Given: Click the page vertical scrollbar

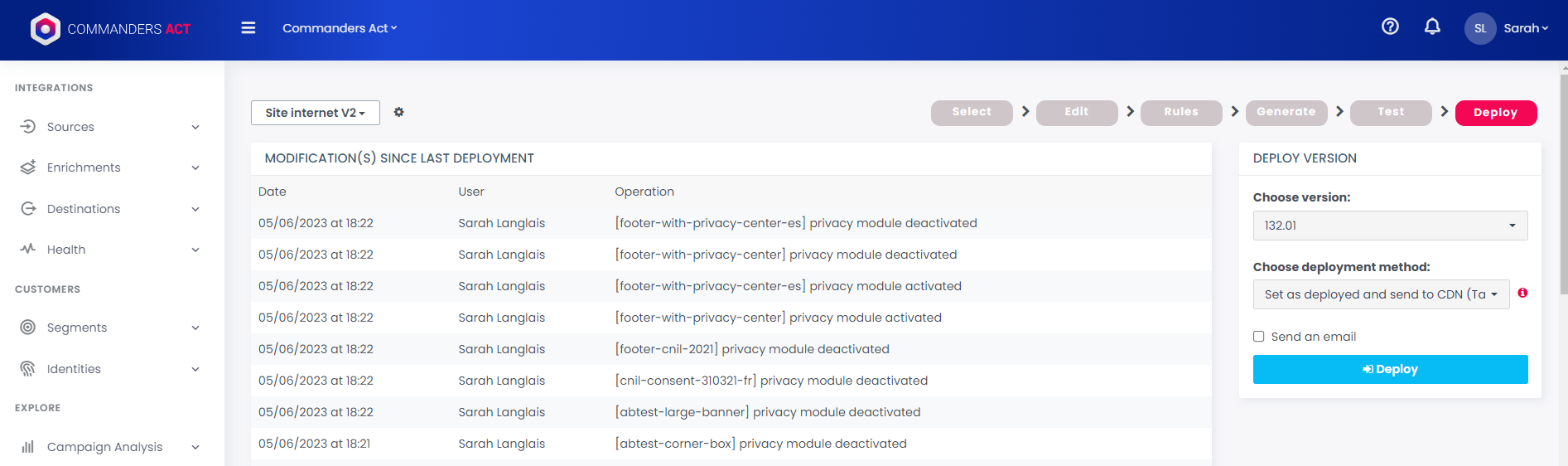Looking at the screenshot, I should (1563, 182).
